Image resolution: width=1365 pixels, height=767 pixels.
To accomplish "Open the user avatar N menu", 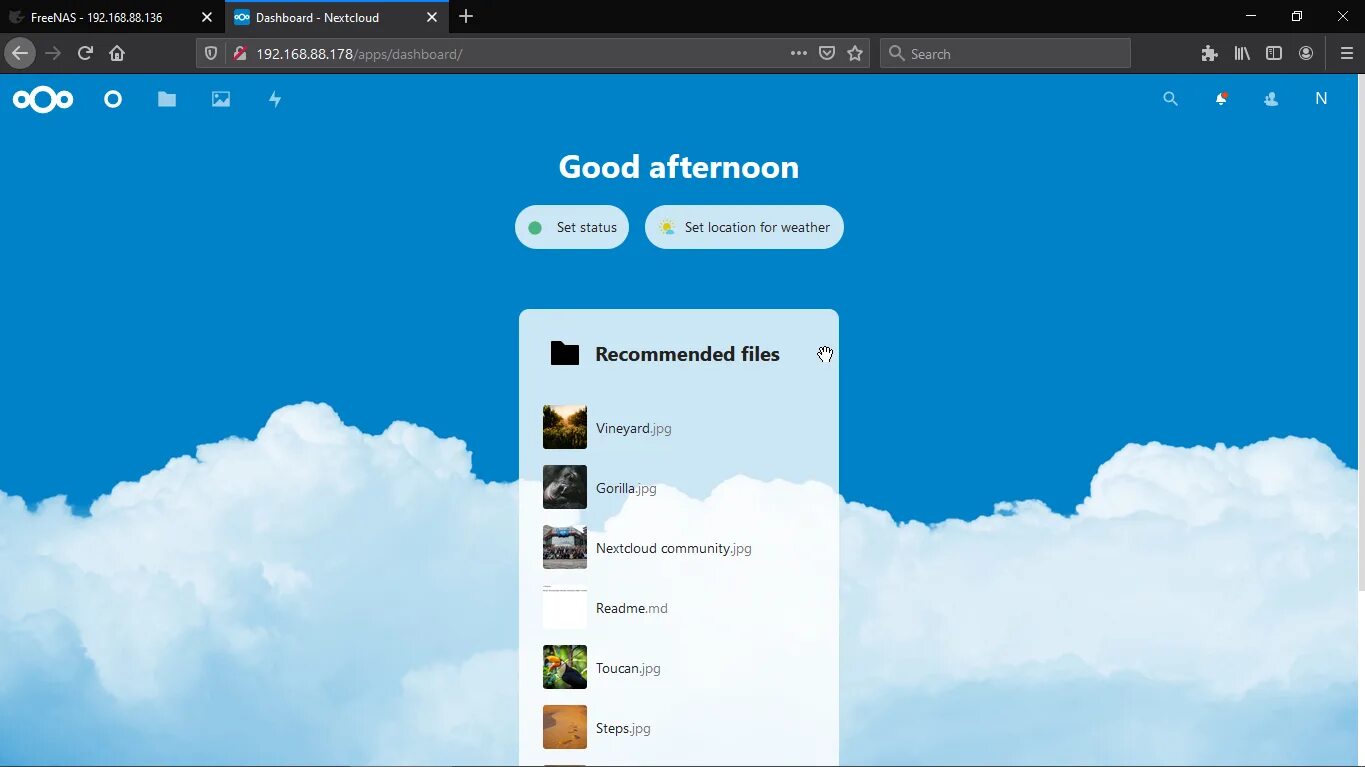I will pyautogui.click(x=1321, y=99).
